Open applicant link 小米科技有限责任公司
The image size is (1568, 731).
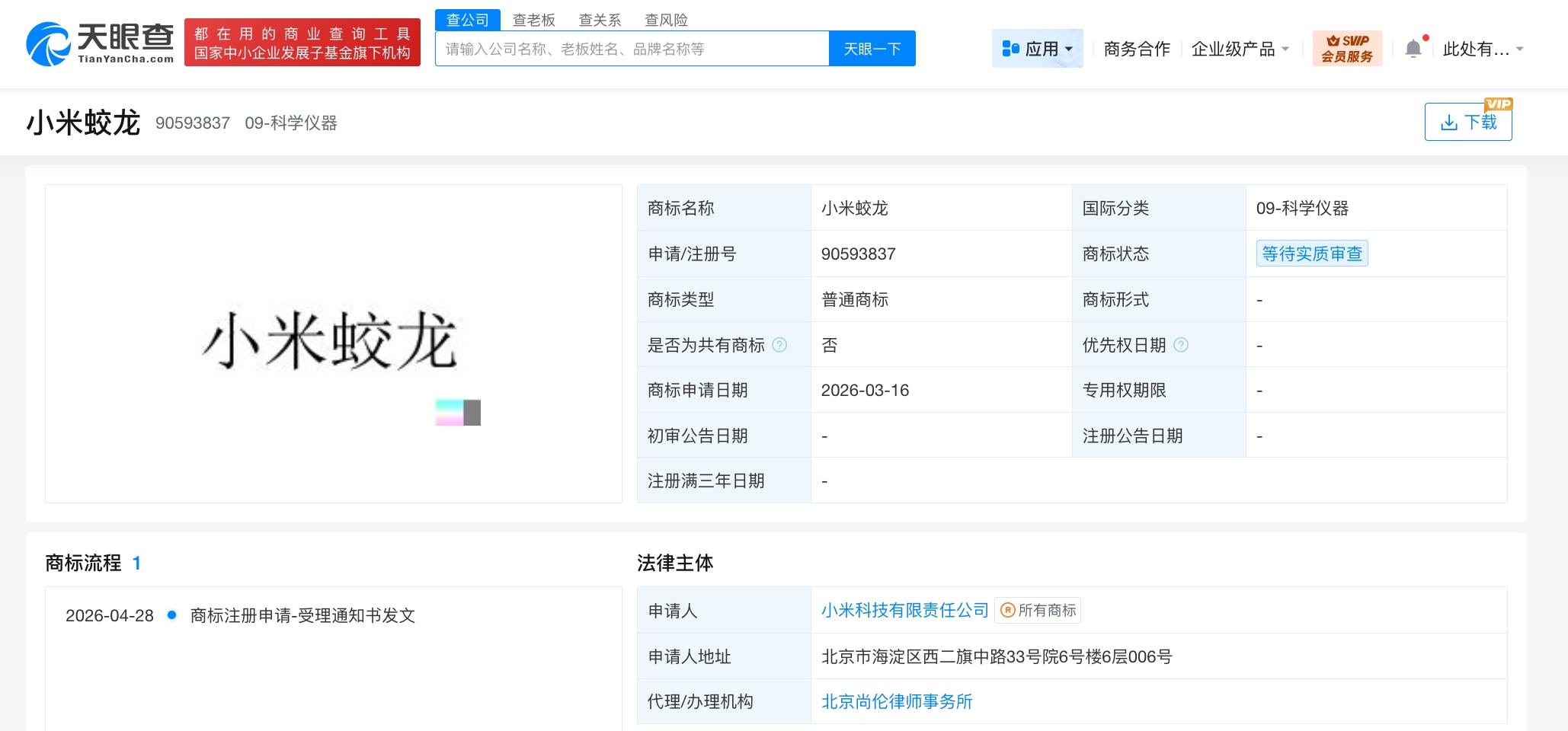(905, 610)
